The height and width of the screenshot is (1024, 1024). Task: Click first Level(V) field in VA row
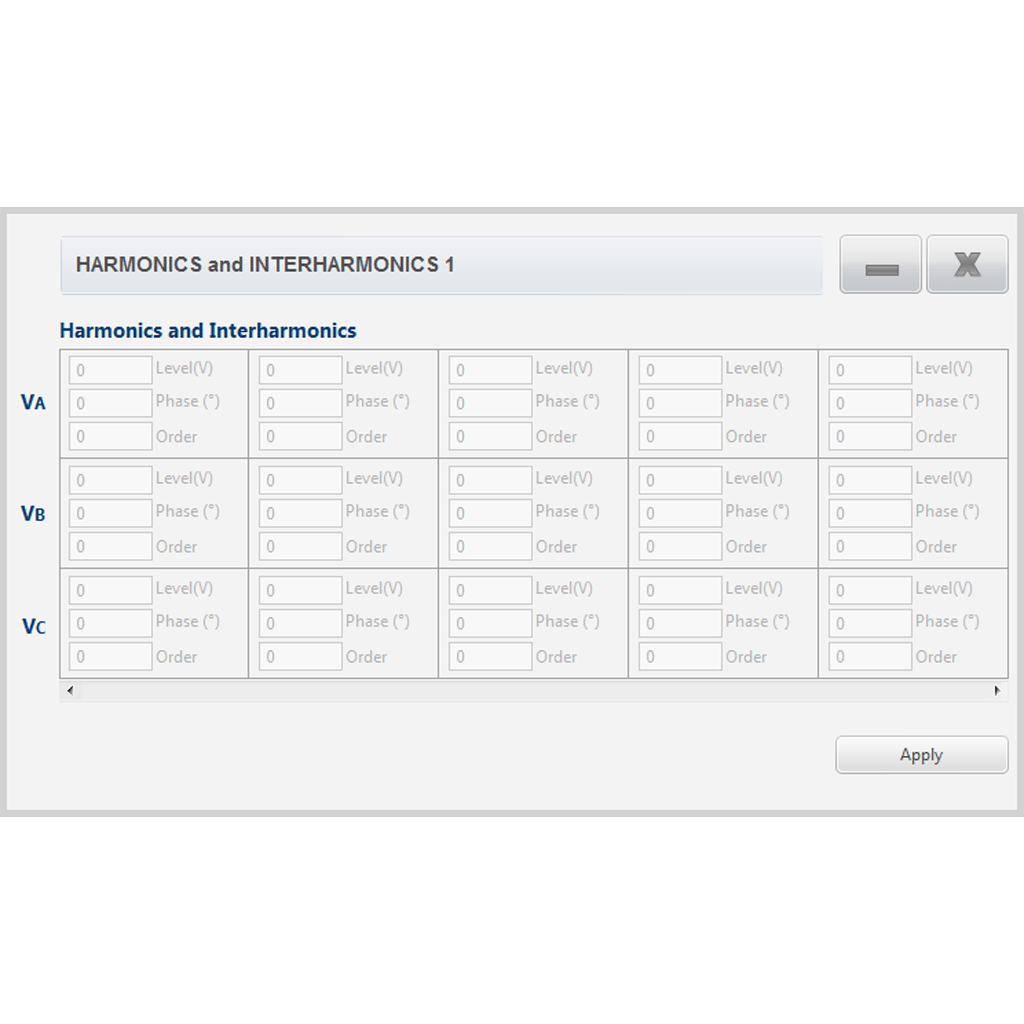[x=110, y=370]
